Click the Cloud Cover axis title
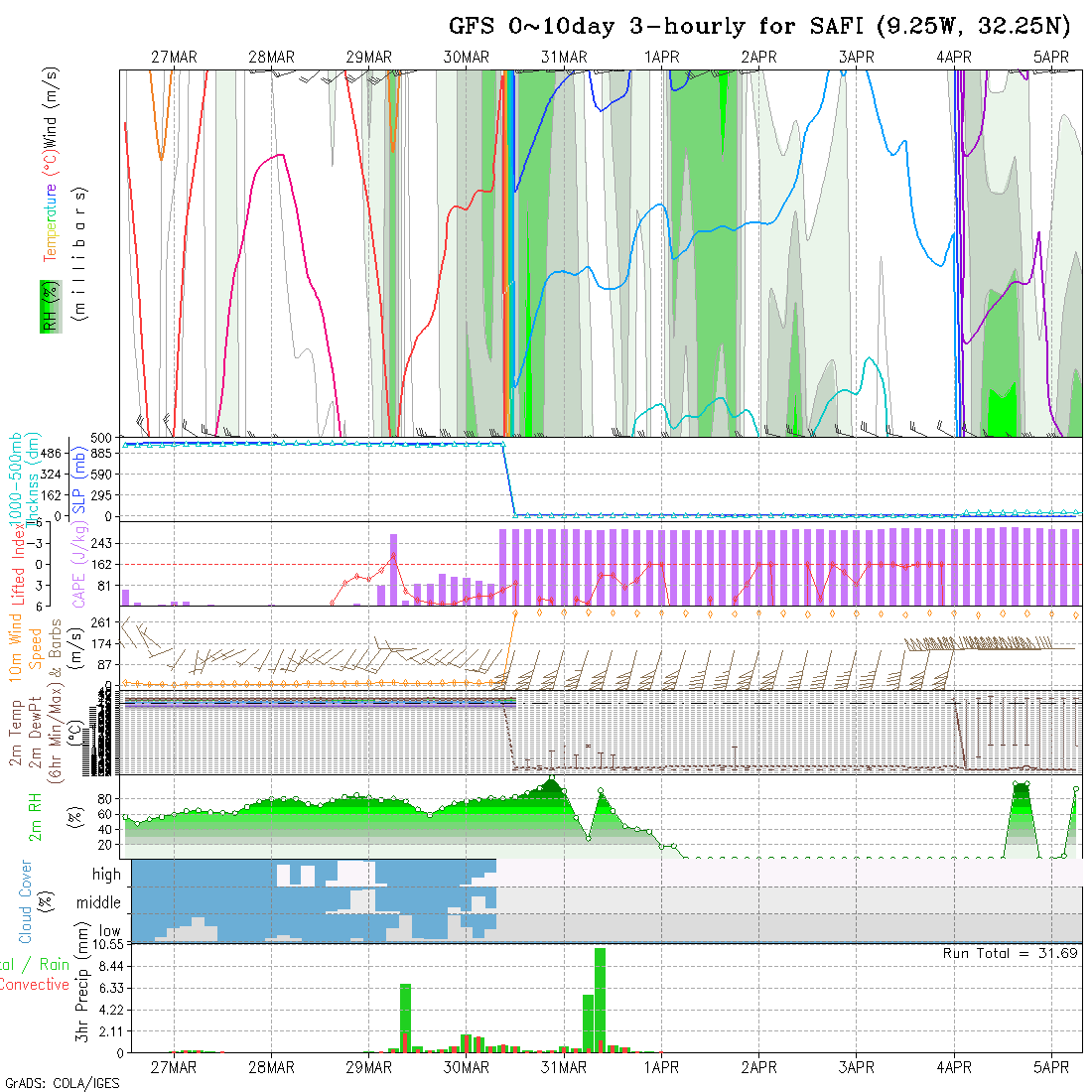This screenshot has height=1092, width=1092. 26,901
